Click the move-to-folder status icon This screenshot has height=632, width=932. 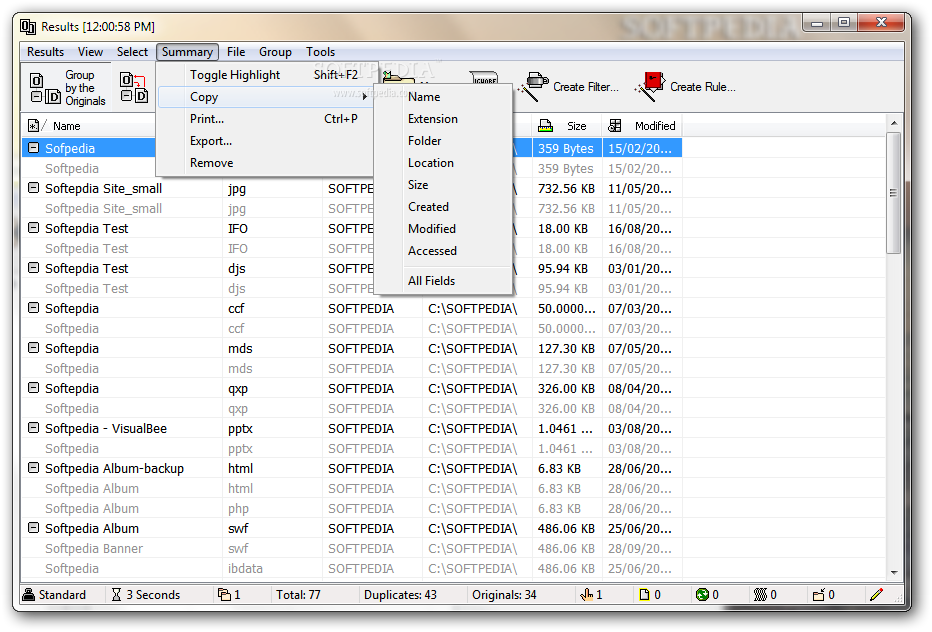[819, 594]
